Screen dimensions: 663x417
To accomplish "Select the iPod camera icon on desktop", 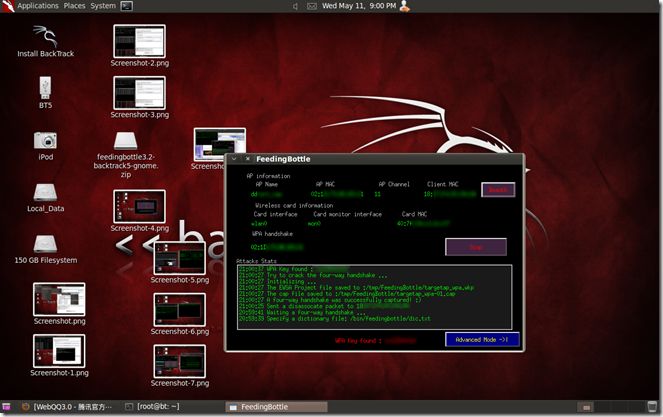I will pyautogui.click(x=45, y=140).
